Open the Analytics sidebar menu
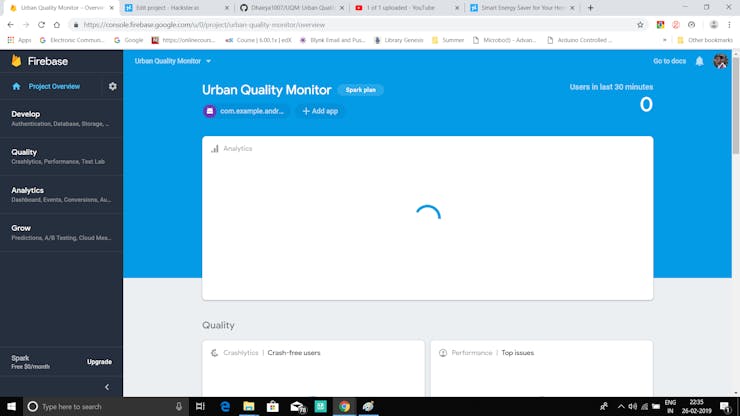740x416 pixels. click(61, 195)
